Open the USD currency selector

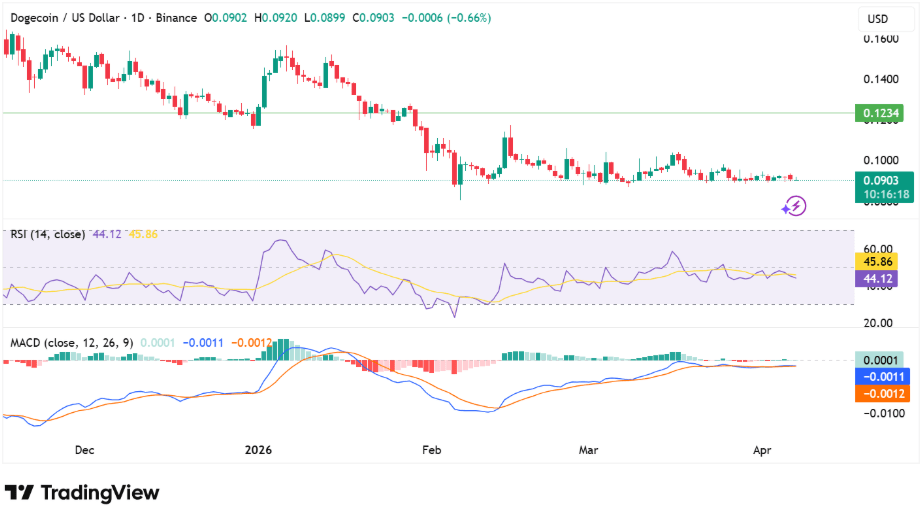pos(877,19)
